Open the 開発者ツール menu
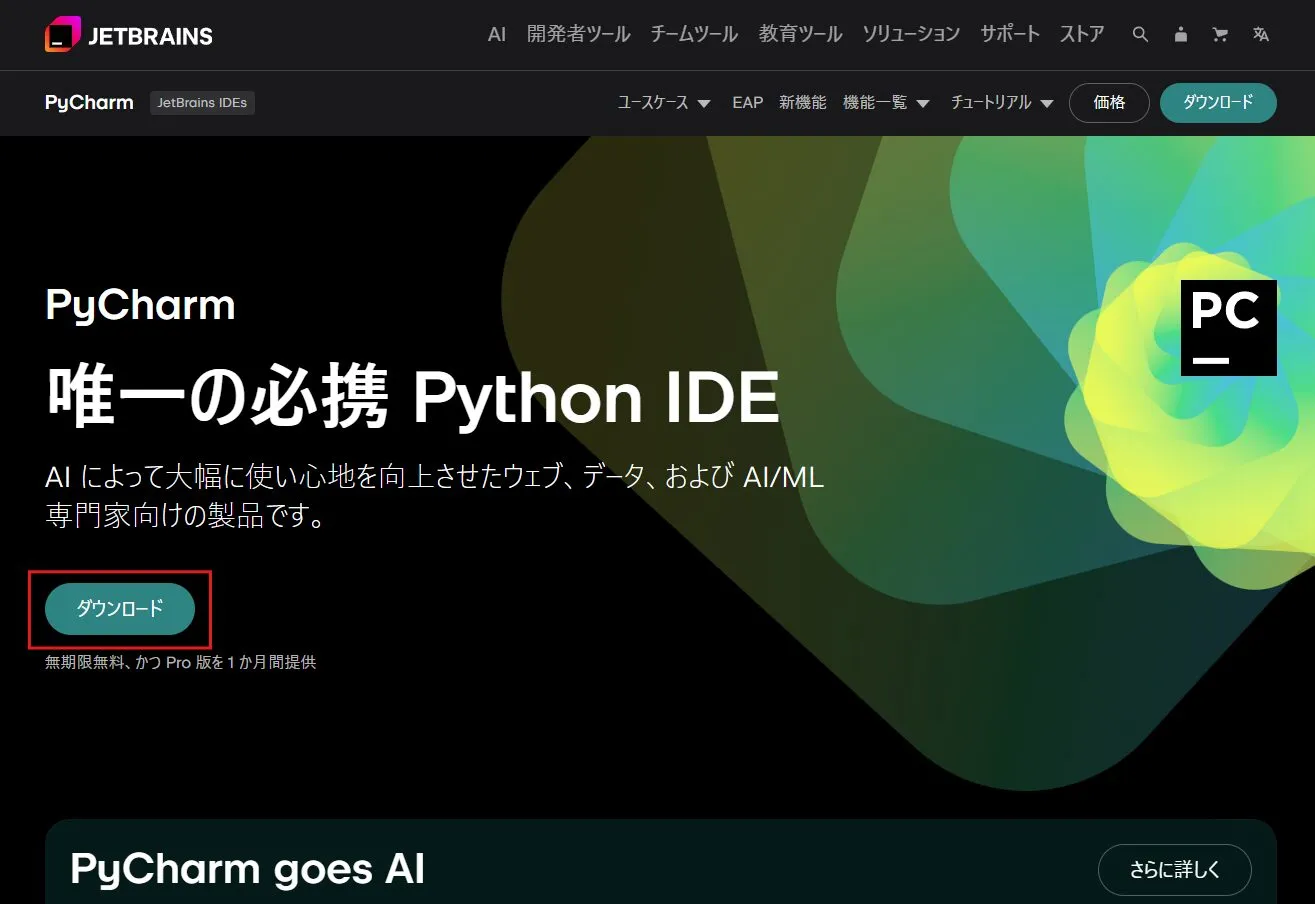1315x904 pixels. tap(579, 34)
